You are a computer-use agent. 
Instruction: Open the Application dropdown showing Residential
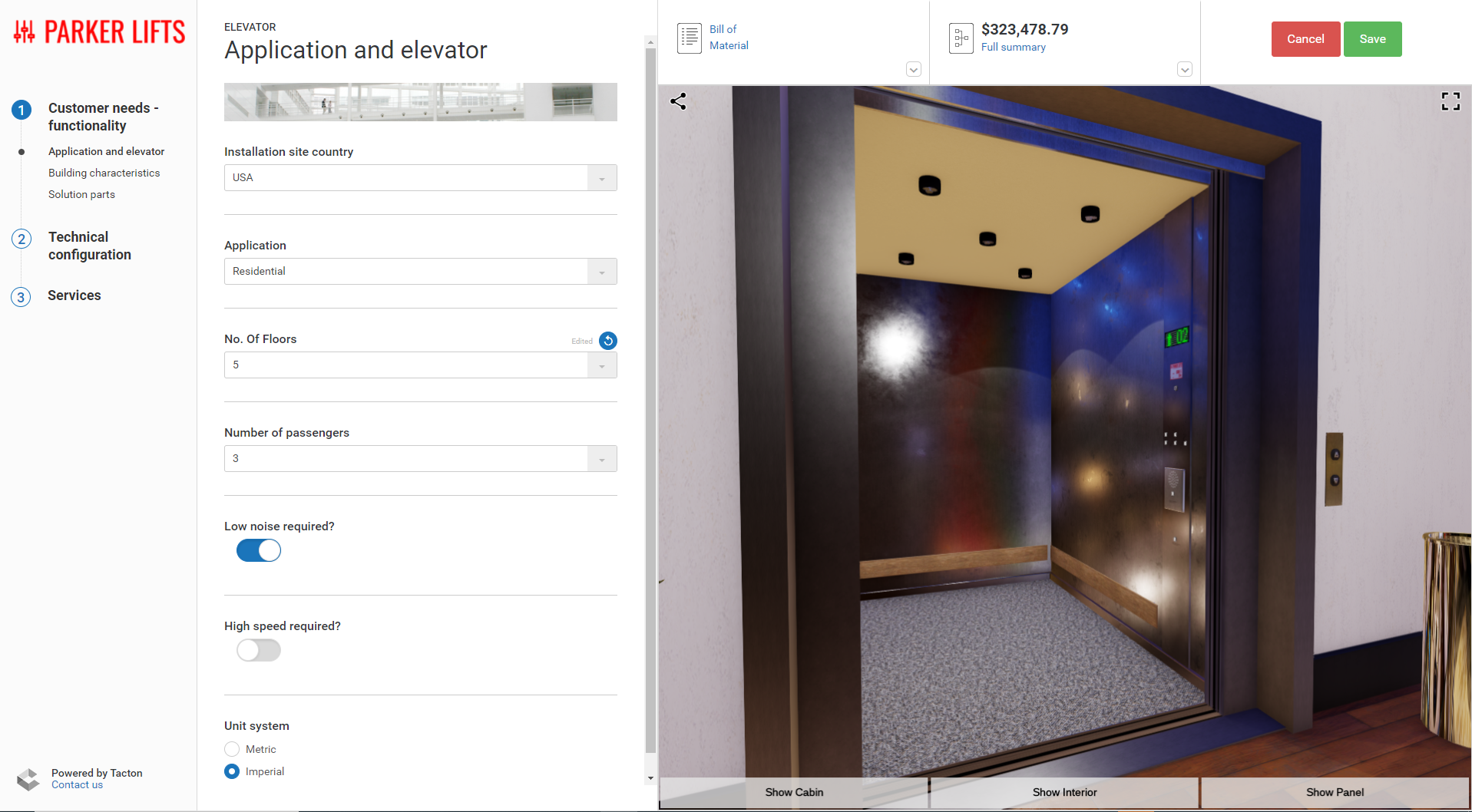(x=601, y=271)
